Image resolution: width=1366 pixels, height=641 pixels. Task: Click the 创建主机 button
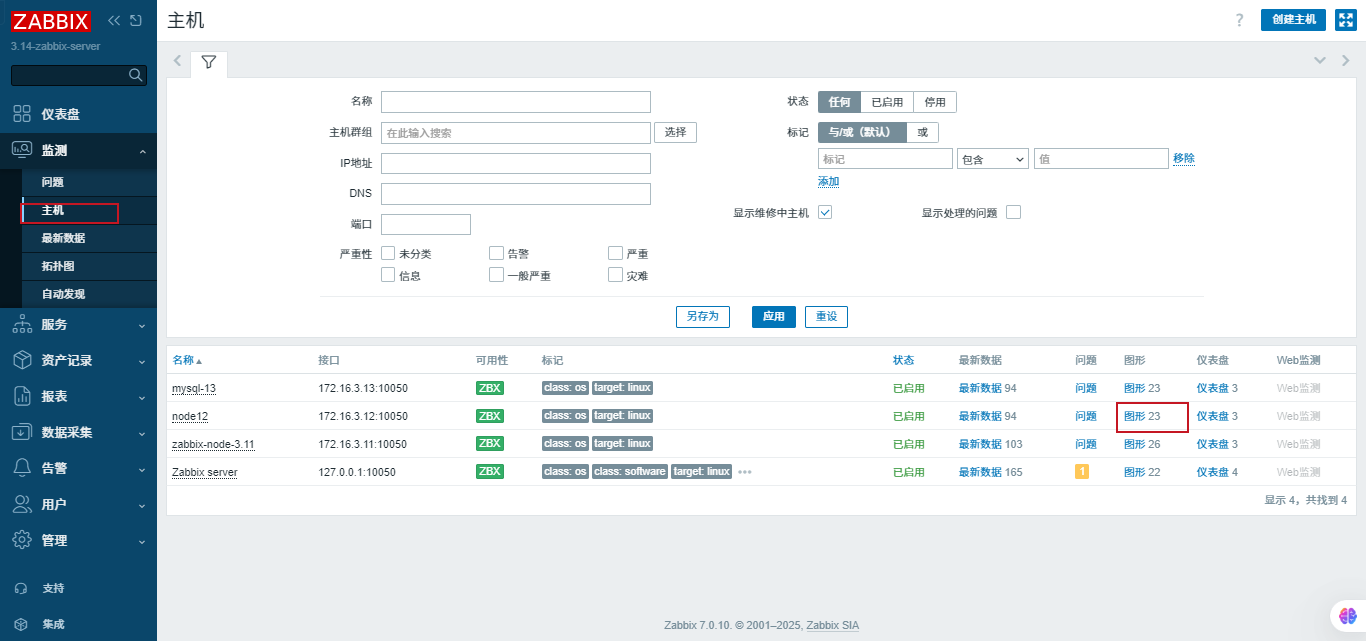(x=1293, y=20)
